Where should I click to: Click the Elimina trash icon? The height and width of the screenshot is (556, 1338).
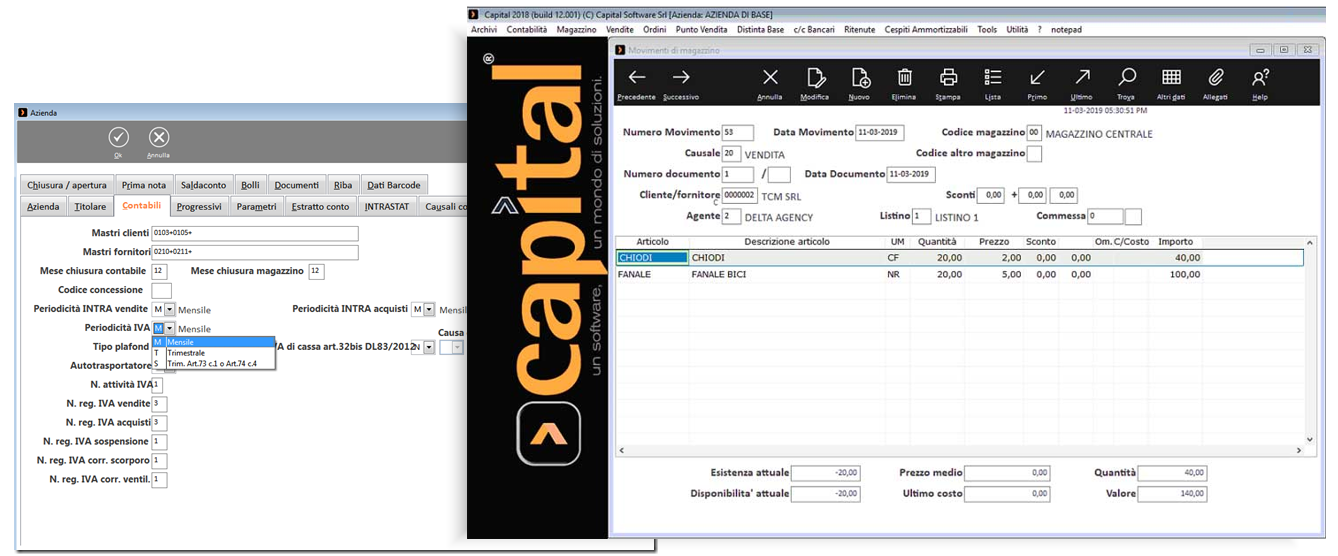coord(904,77)
